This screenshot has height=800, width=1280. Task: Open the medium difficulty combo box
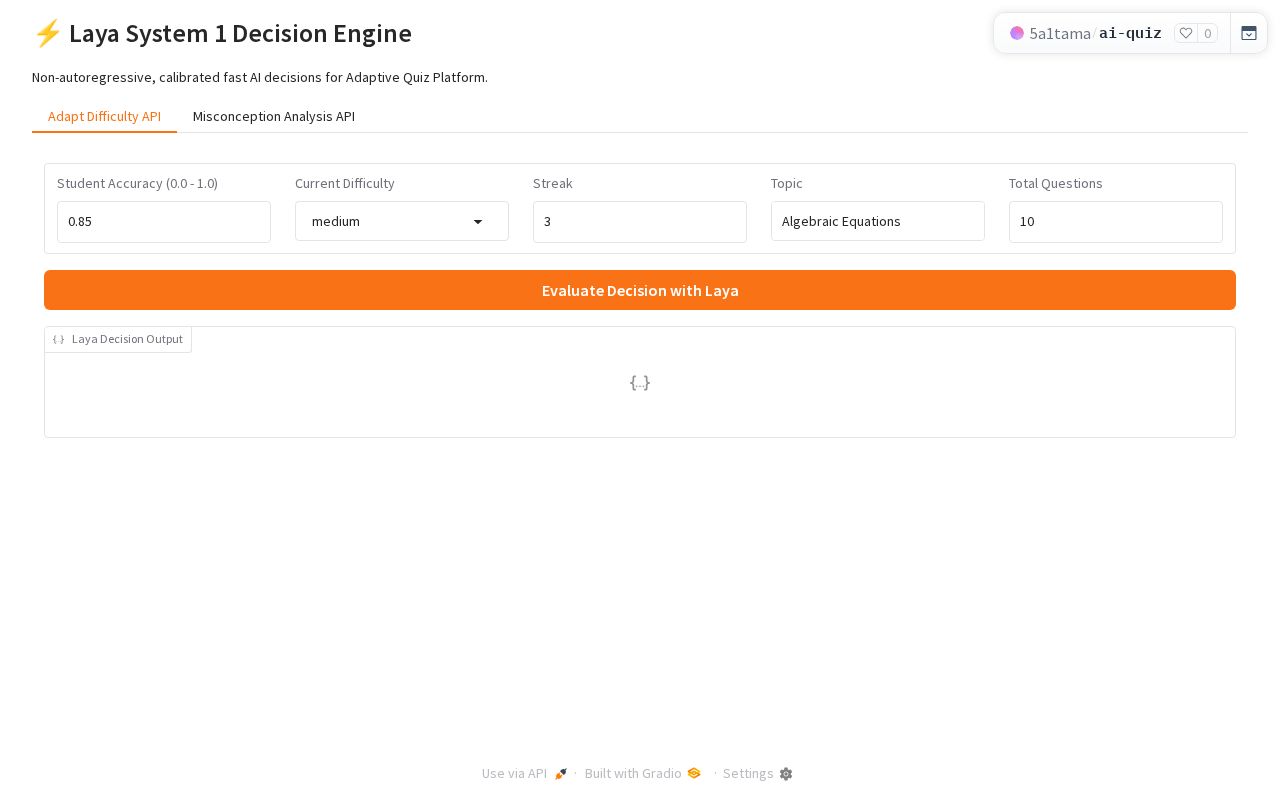click(402, 221)
